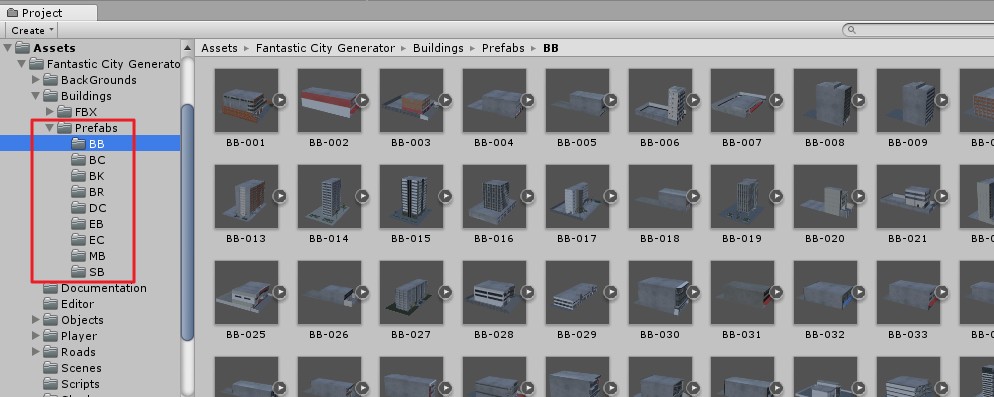Expand BB-018 prefab with its arrow button
The image size is (994, 397).
coord(694,197)
